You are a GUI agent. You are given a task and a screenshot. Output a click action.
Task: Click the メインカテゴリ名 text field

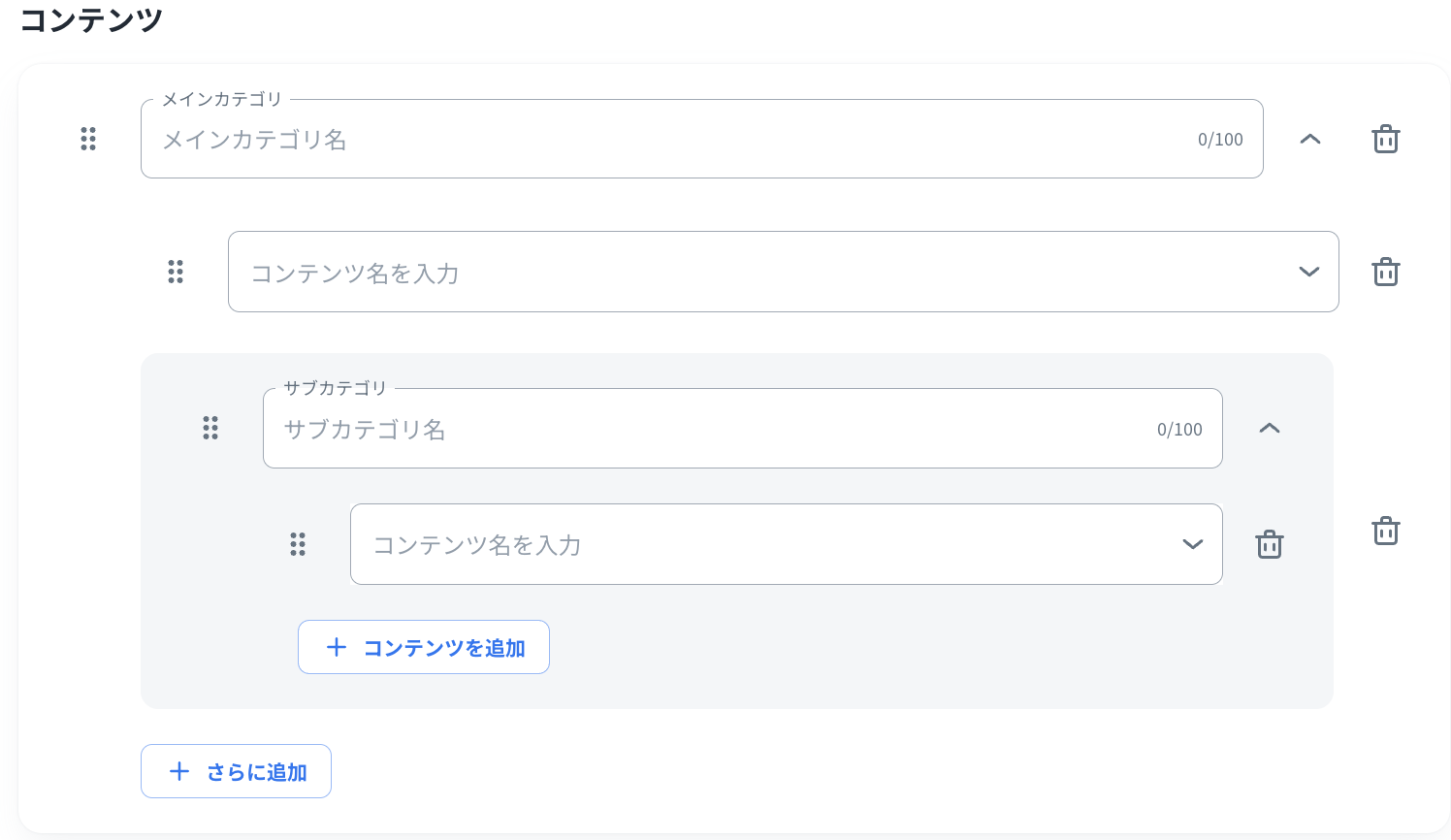click(x=669, y=140)
